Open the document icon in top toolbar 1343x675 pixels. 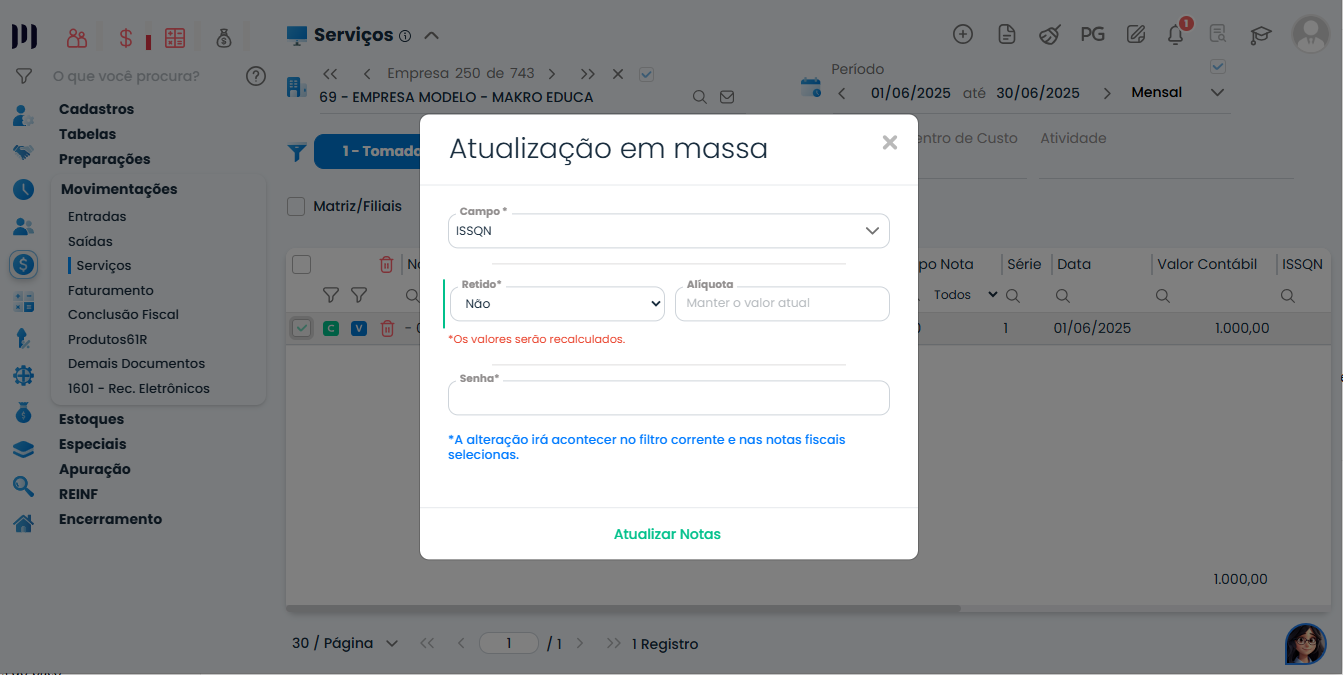point(1007,34)
